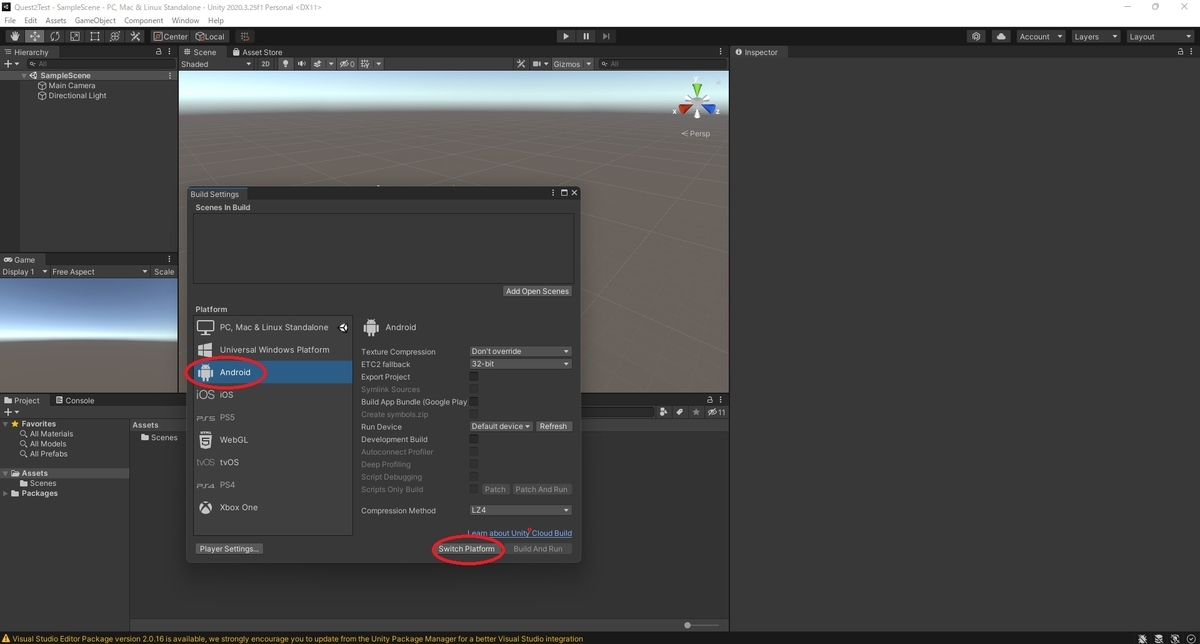Open the Component menu
The height and width of the screenshot is (644, 1200).
pyautogui.click(x=144, y=20)
